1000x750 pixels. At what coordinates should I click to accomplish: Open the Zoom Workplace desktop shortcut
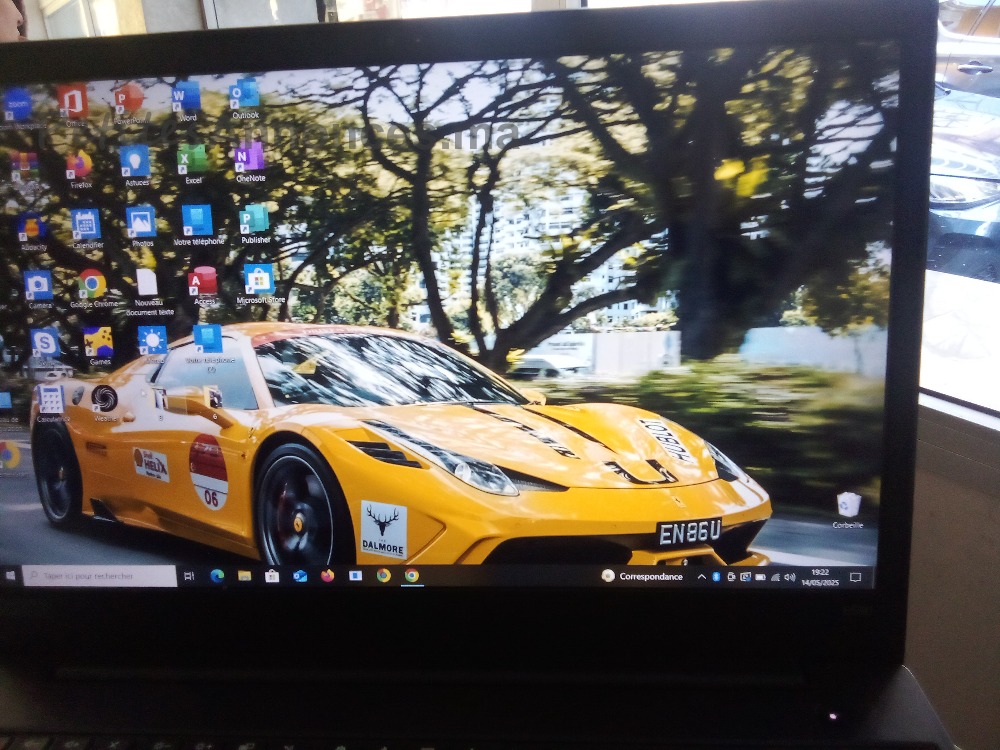coord(18,105)
